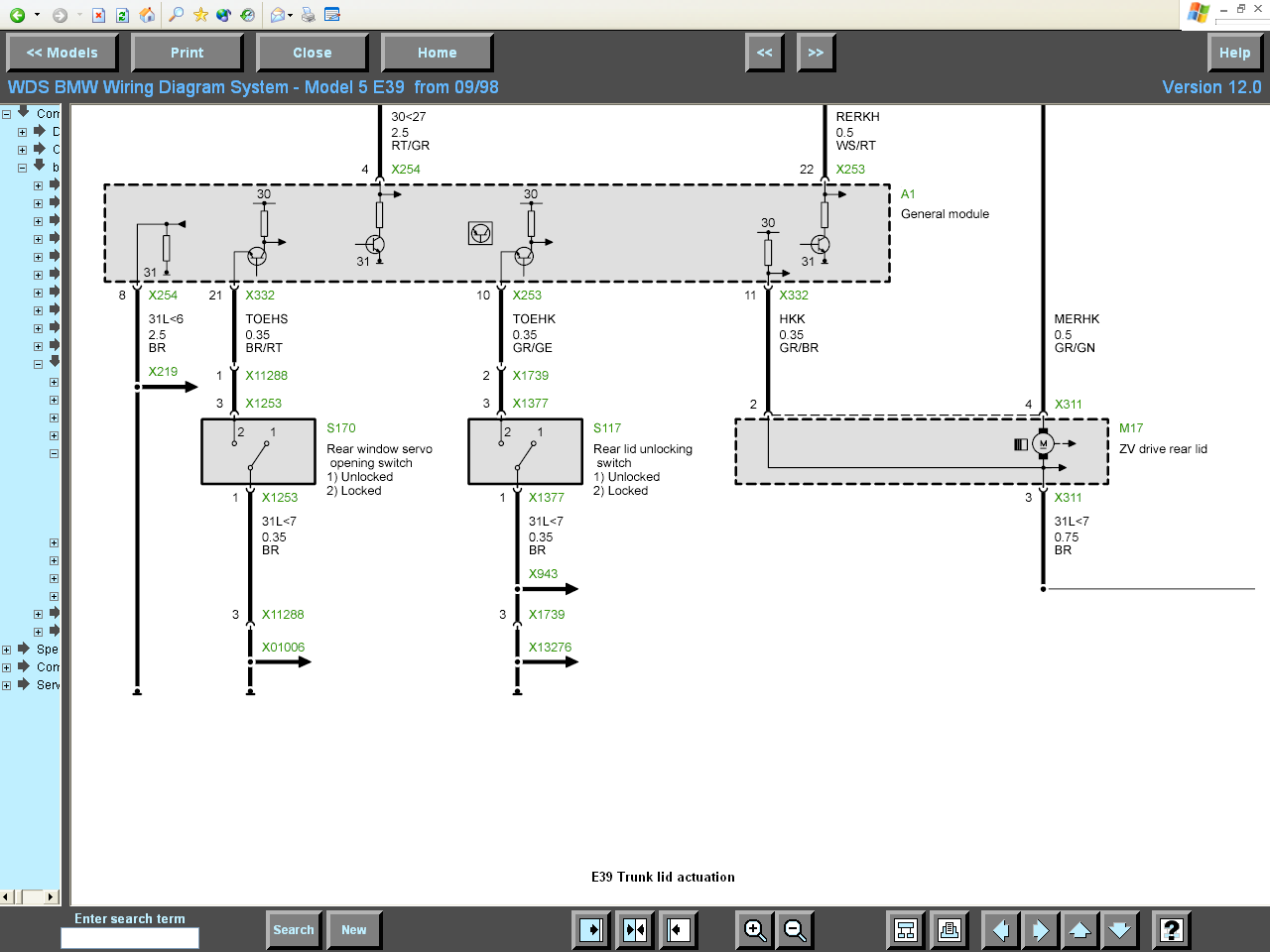Pan diagram right with the right arrow
1270x952 pixels.
1040,930
